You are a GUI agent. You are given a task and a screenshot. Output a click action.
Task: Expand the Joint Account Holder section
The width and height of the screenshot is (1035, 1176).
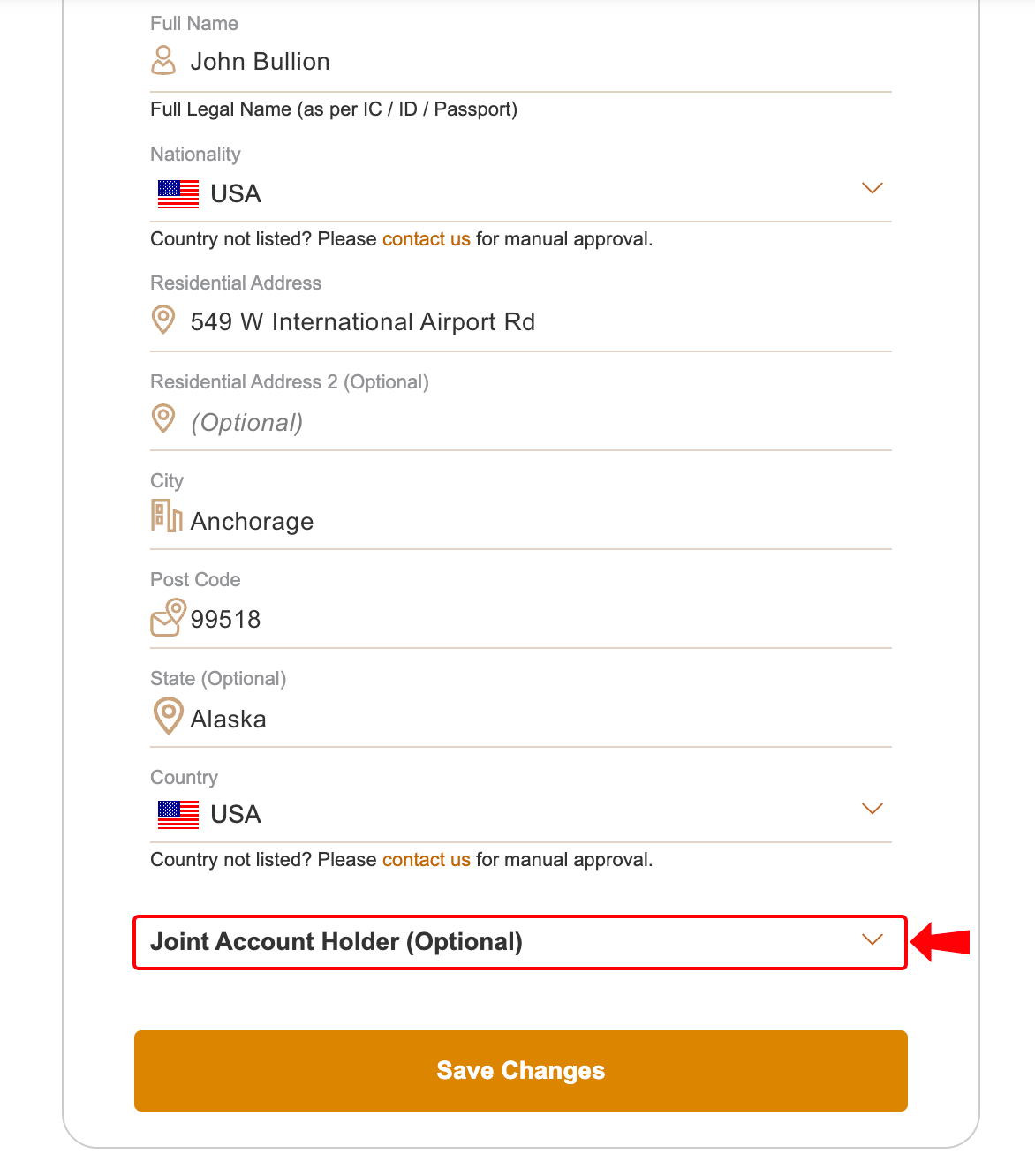coord(519,942)
